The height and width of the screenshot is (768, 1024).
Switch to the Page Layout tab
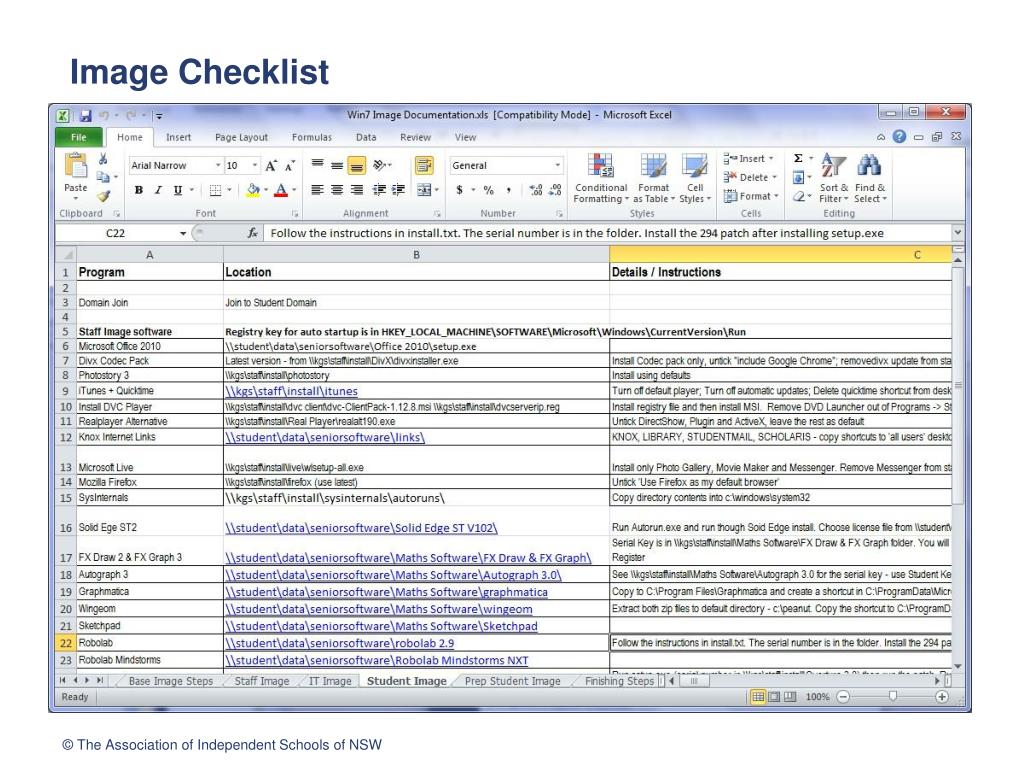click(241, 138)
